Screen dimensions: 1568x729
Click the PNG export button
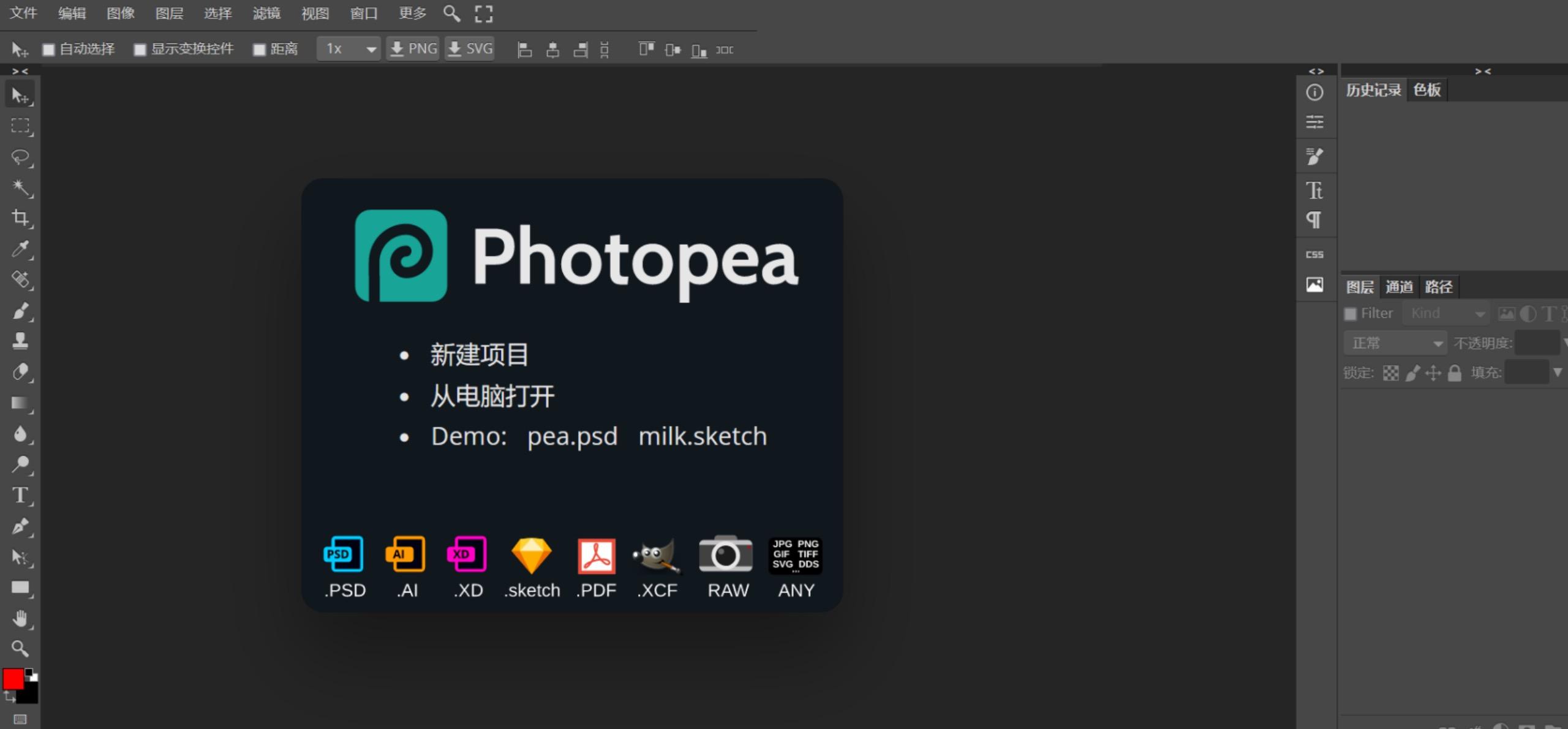tap(413, 49)
